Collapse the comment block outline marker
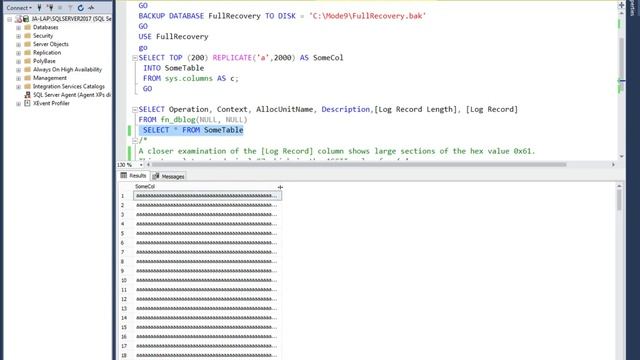Screen dimensions: 640x360 coord(135,141)
